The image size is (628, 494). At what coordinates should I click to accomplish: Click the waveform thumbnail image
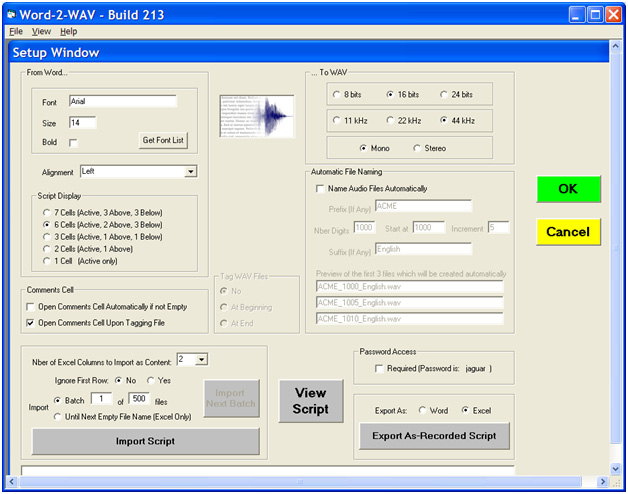257,117
